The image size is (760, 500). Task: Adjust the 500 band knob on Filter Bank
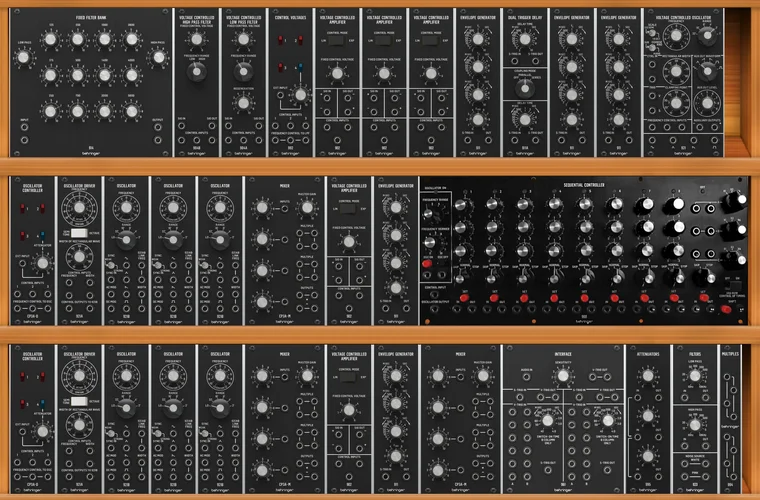78,75
